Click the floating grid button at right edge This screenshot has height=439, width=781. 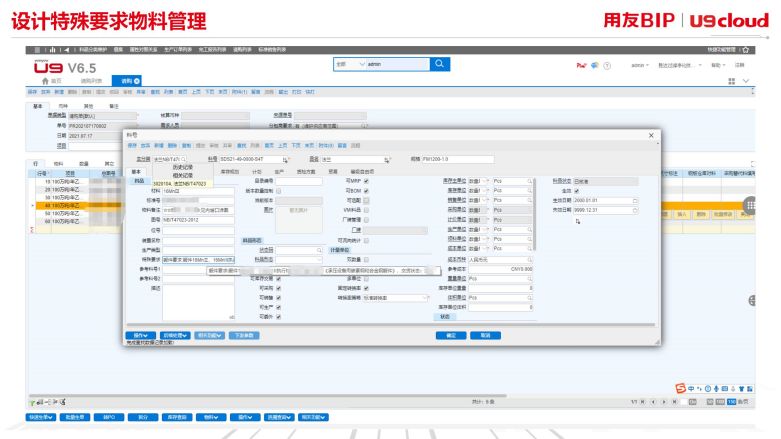(750, 205)
